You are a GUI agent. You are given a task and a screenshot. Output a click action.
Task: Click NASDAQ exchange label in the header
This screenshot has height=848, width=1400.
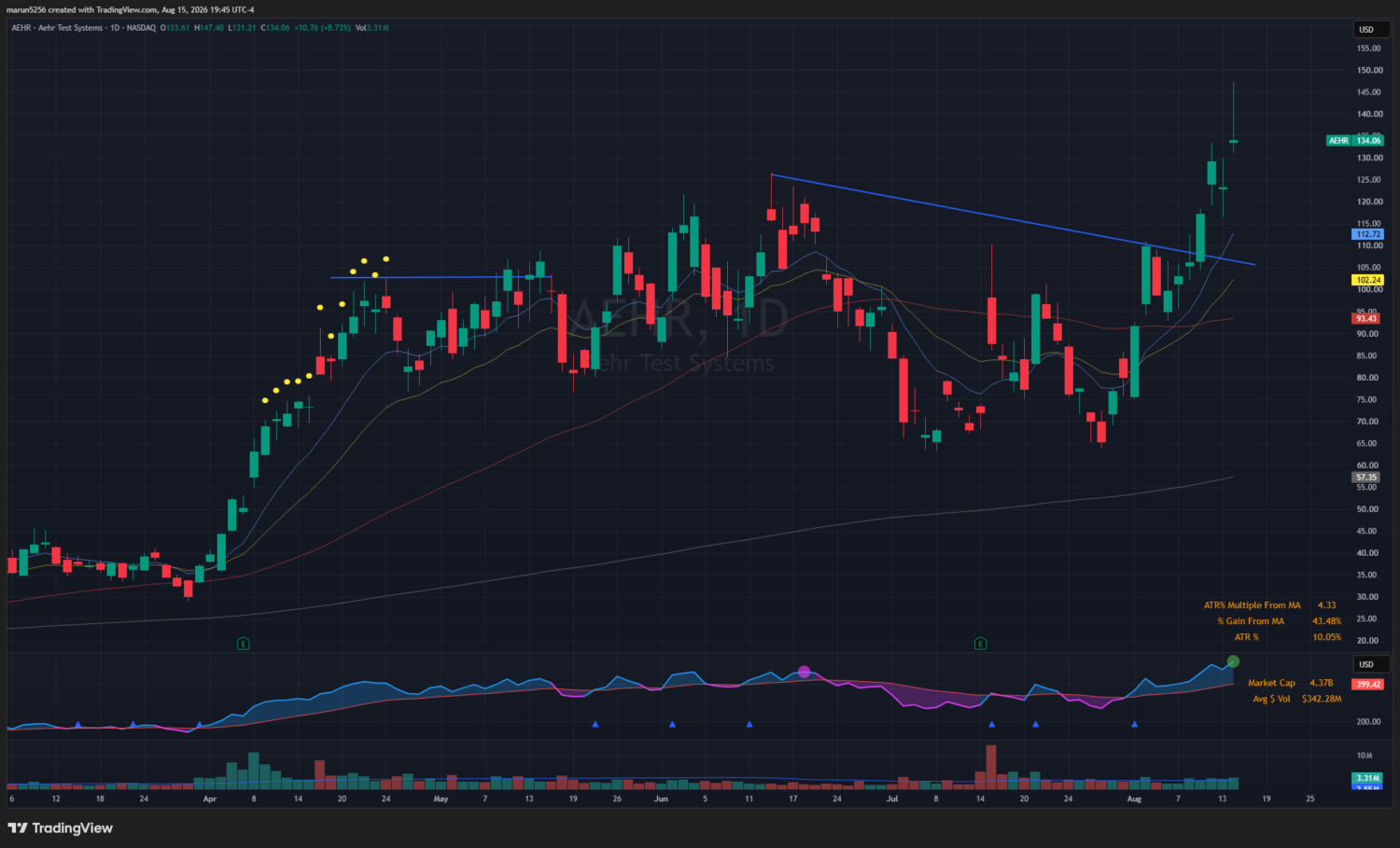pyautogui.click(x=141, y=28)
